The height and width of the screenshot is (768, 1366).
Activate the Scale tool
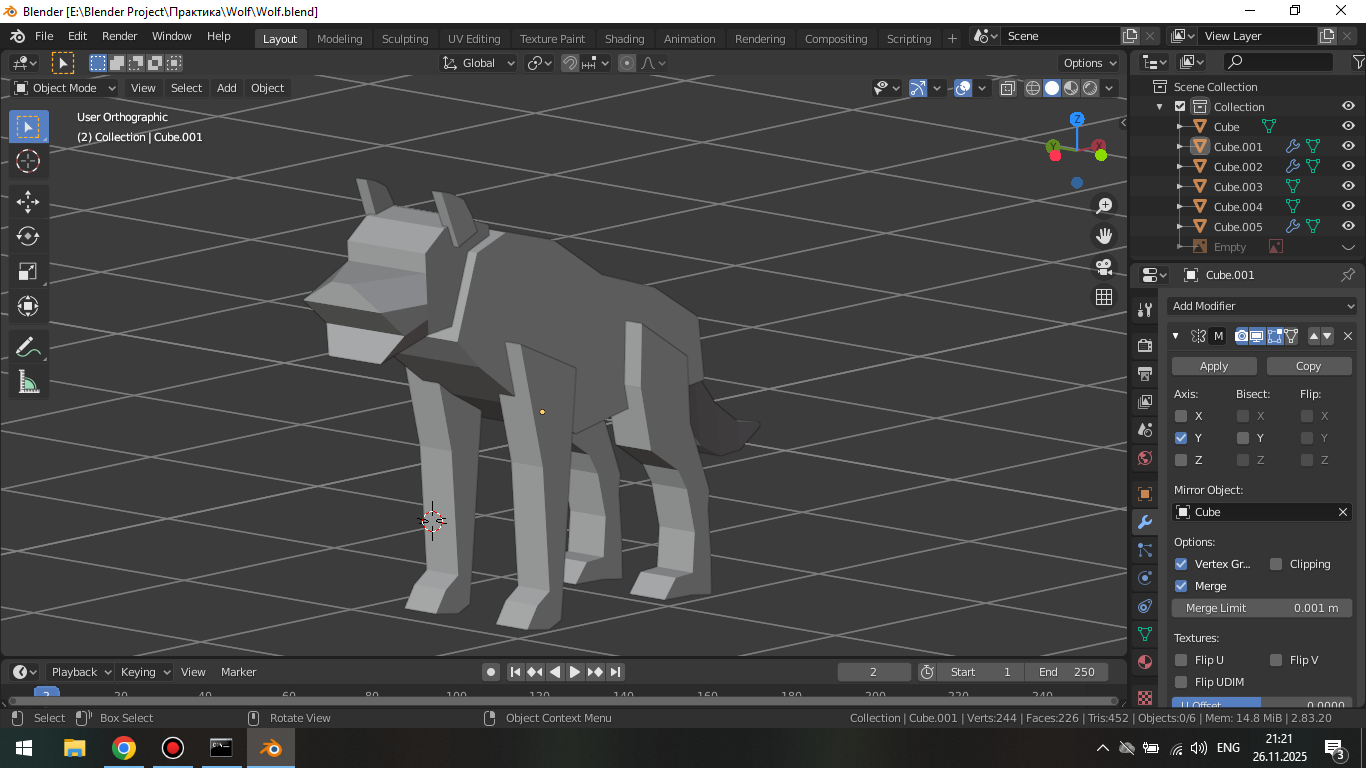pyautogui.click(x=28, y=271)
